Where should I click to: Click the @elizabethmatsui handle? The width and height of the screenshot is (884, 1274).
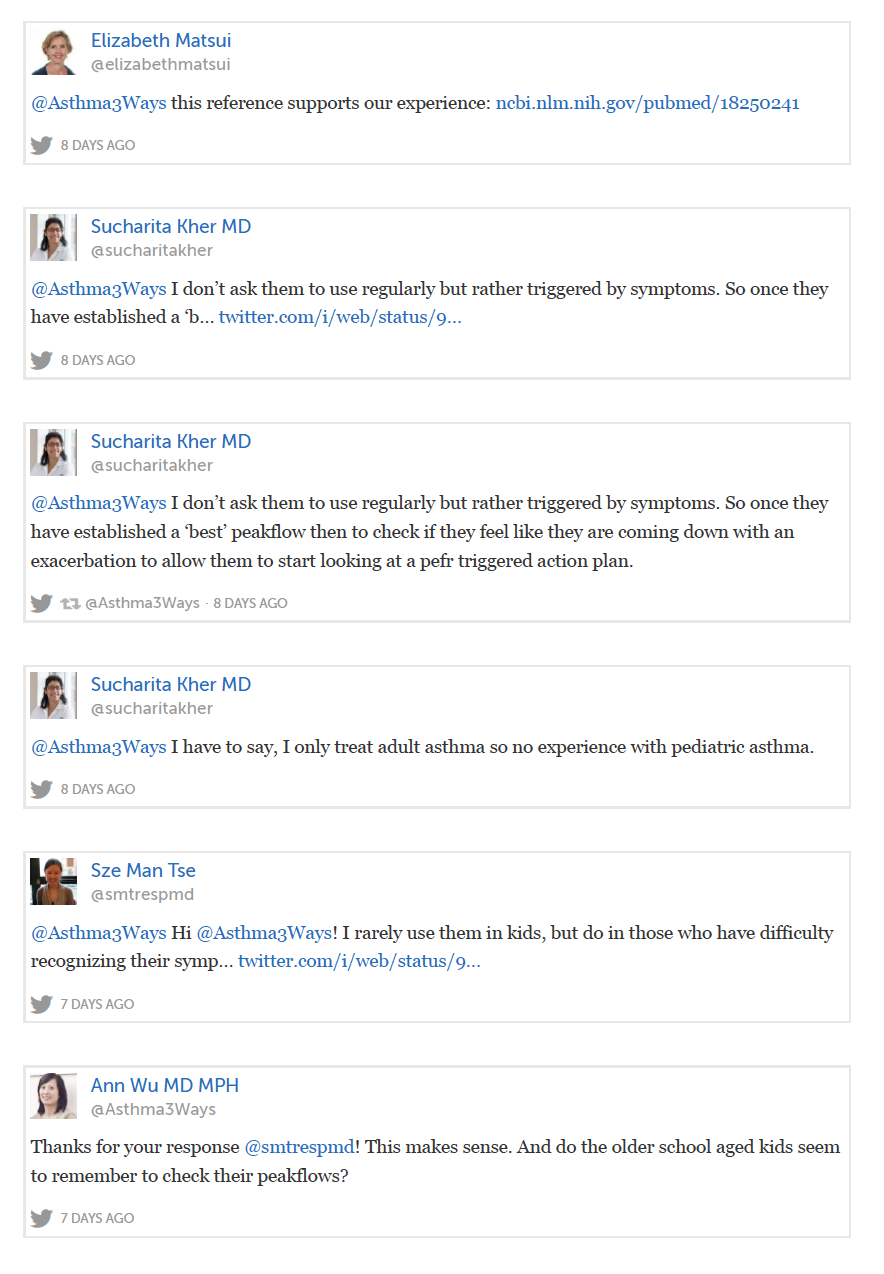point(161,65)
